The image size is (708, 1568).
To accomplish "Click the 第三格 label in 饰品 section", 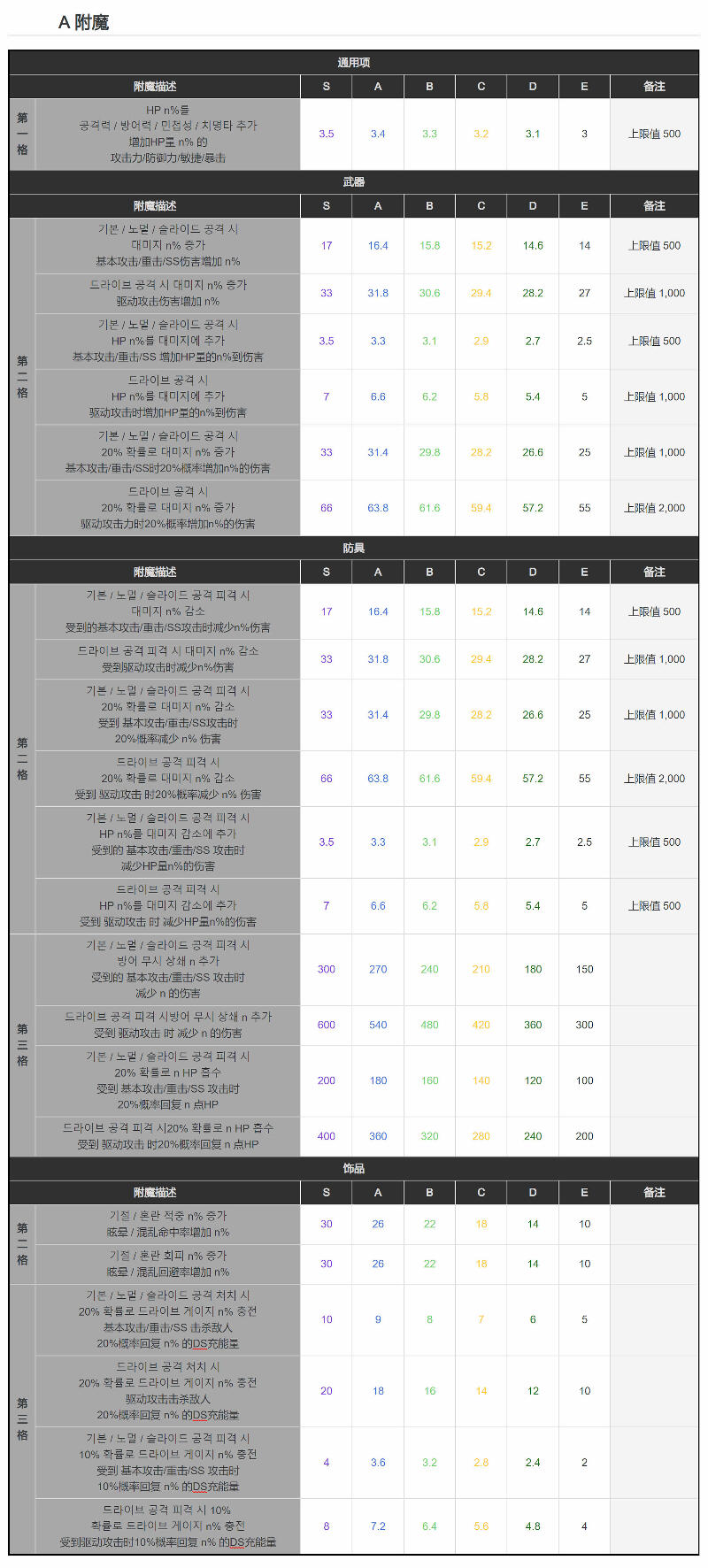I will pos(22,1418).
